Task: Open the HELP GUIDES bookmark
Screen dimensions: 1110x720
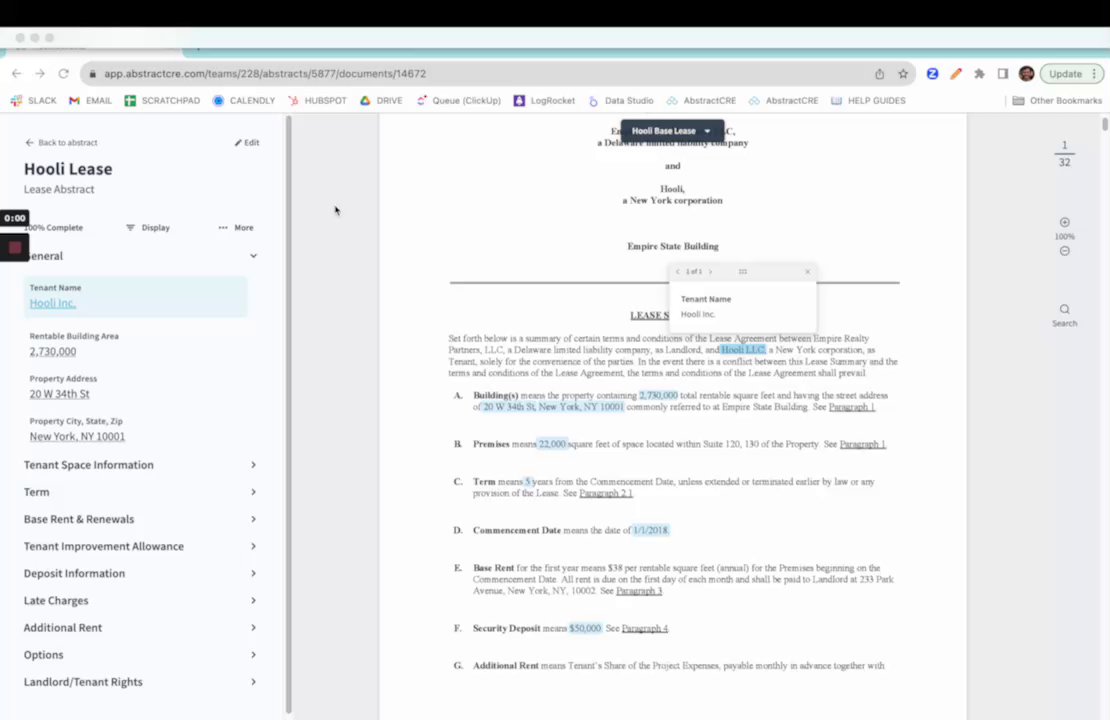Action: [868, 101]
